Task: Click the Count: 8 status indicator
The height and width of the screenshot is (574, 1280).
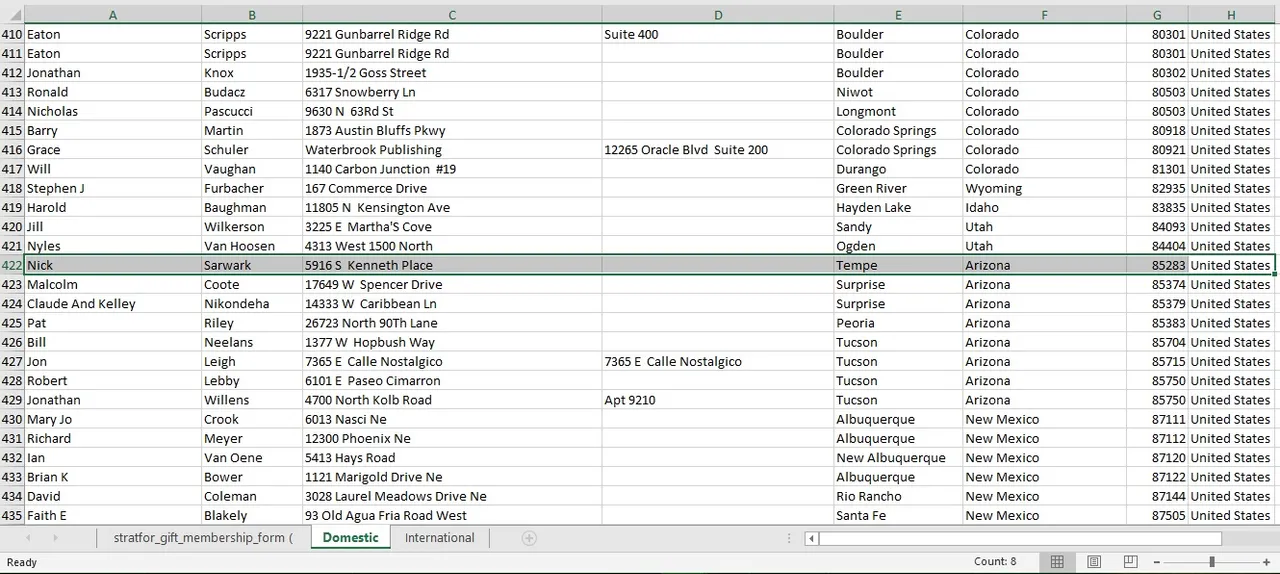Action: click(995, 562)
